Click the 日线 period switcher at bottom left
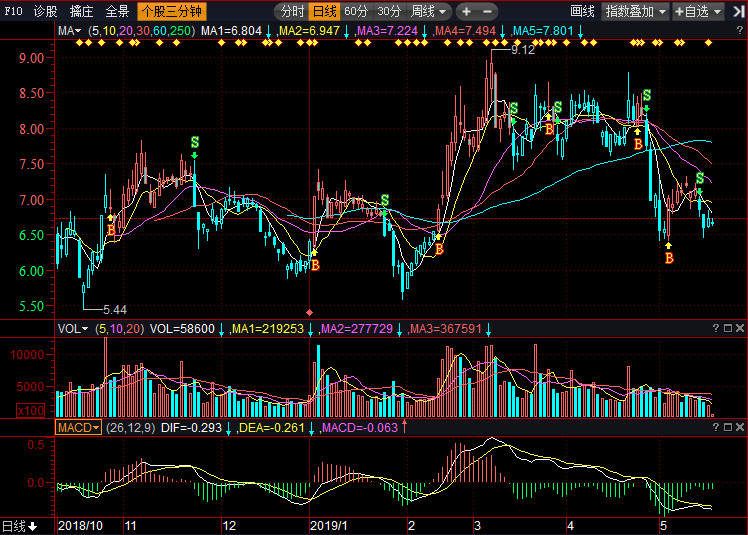The image size is (748, 535). pos(19,526)
